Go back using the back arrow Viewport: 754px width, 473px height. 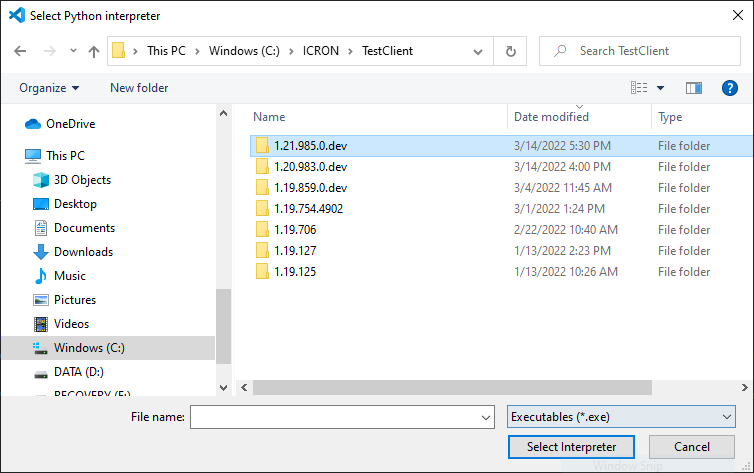[x=20, y=51]
